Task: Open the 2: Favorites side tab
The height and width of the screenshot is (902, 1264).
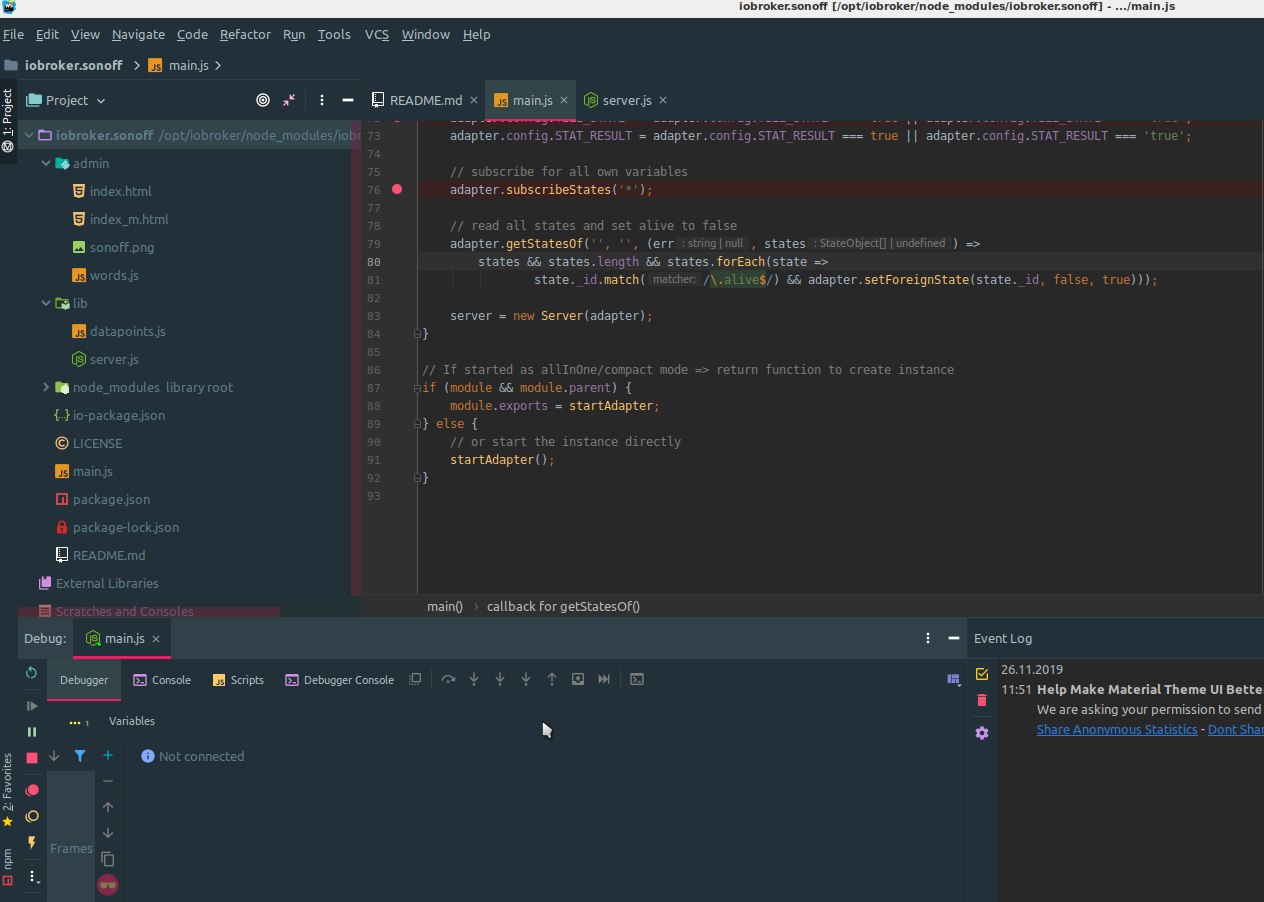Action: coord(8,790)
